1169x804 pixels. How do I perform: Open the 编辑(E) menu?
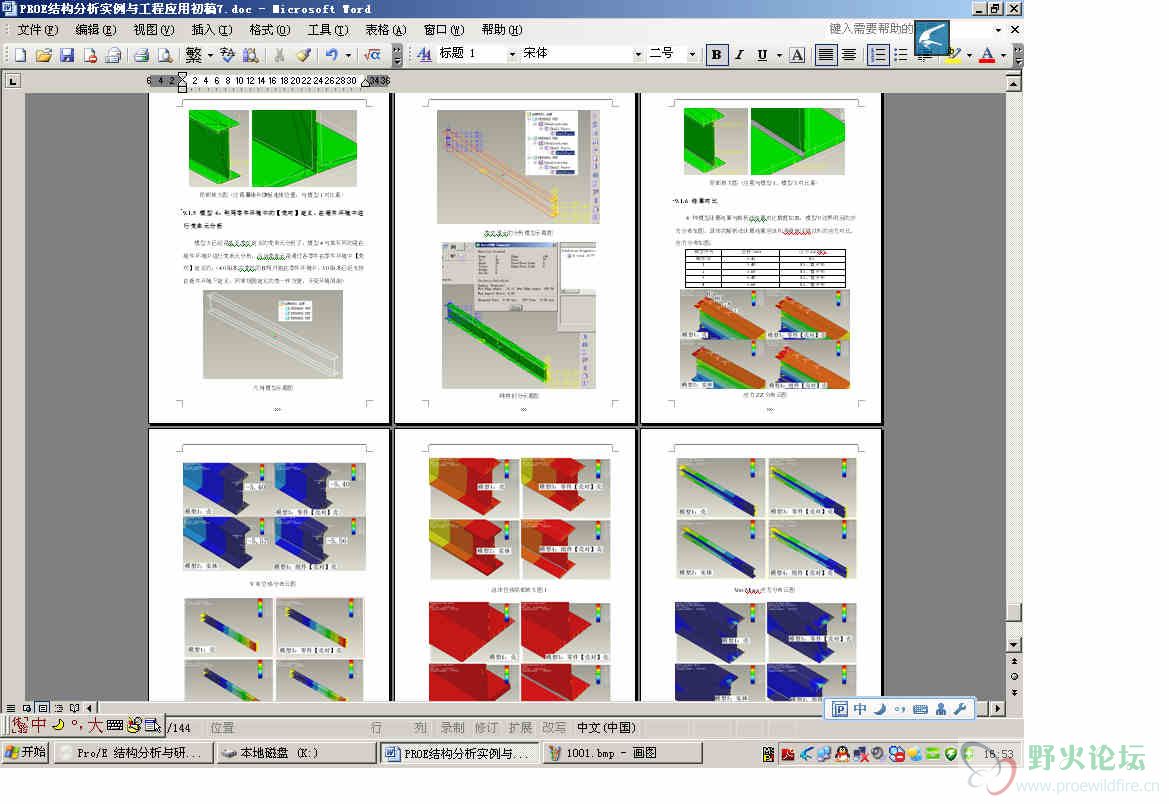click(95, 30)
